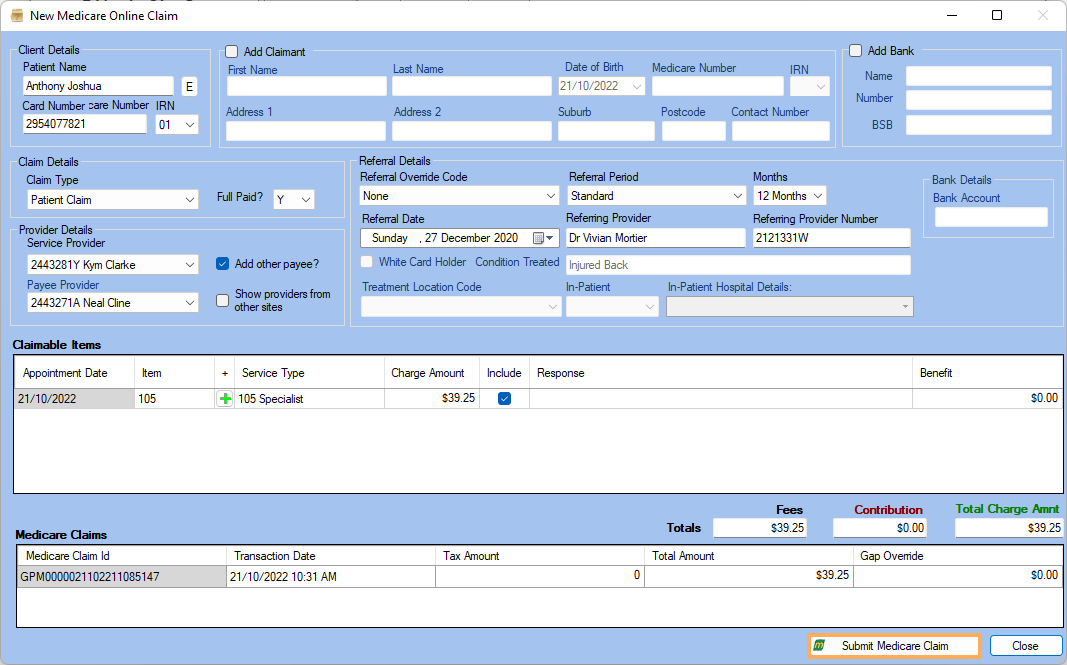Click the Card Number field
The height and width of the screenshot is (665, 1067).
pos(84,124)
